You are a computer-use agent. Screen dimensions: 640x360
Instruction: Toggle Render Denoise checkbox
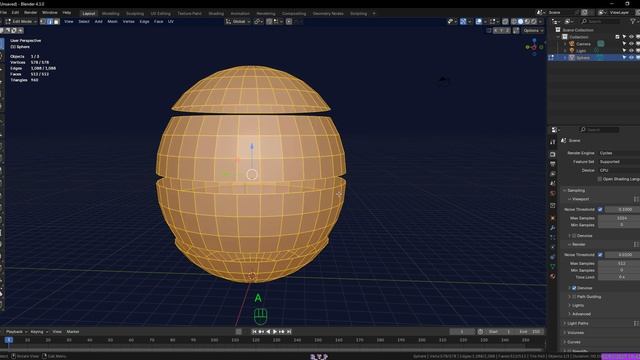[x=574, y=288]
